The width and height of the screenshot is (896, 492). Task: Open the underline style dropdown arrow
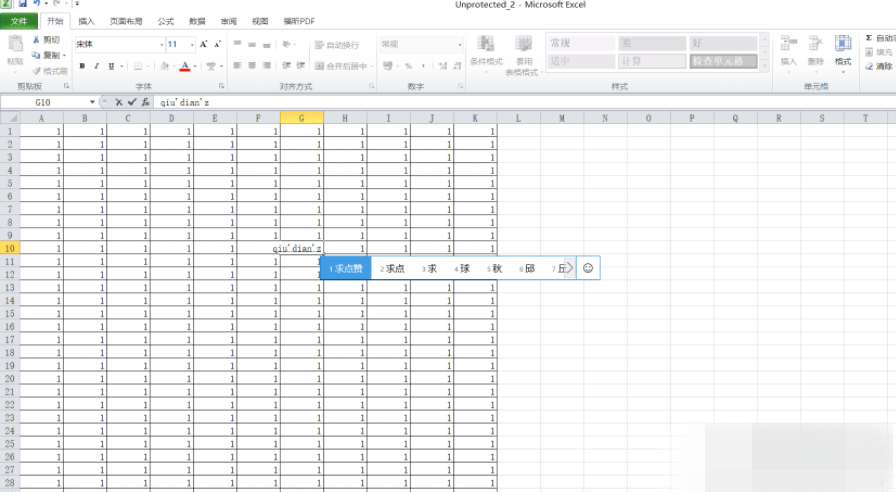[x=122, y=66]
